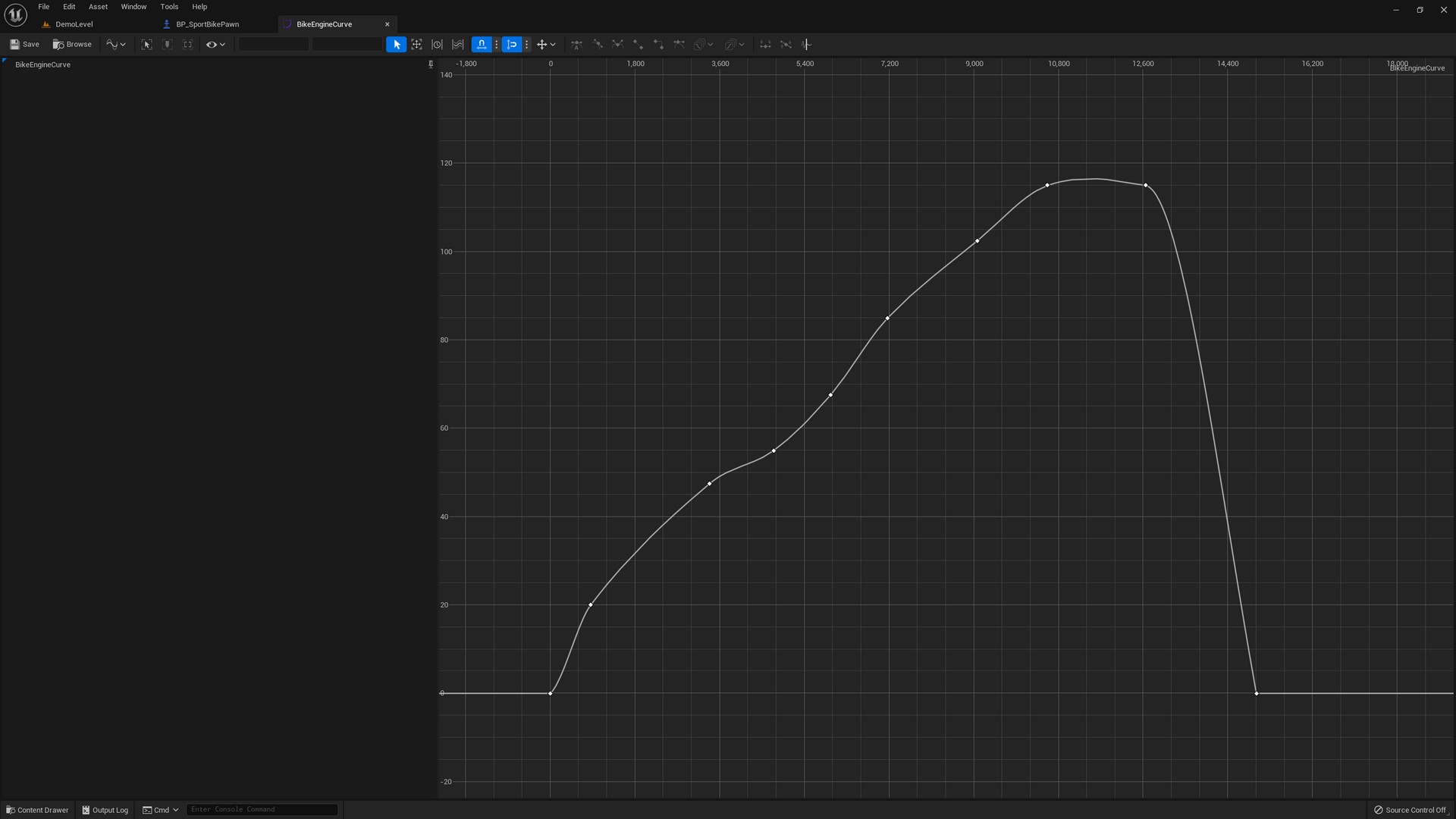Switch to the BP_SportBikePawn tab
1456x819 pixels.
coord(207,24)
